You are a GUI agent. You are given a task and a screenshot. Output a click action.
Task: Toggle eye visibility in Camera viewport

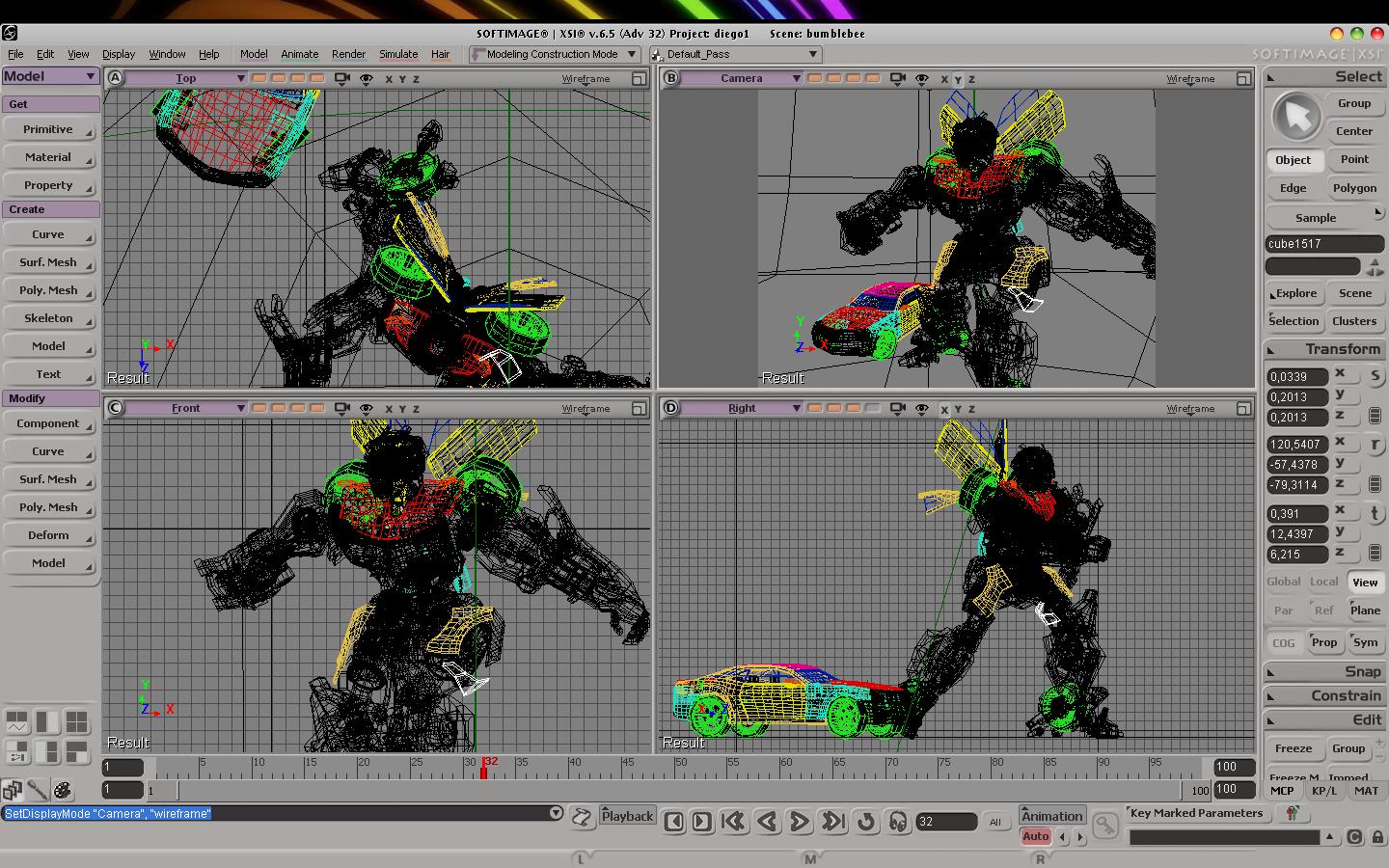922,78
